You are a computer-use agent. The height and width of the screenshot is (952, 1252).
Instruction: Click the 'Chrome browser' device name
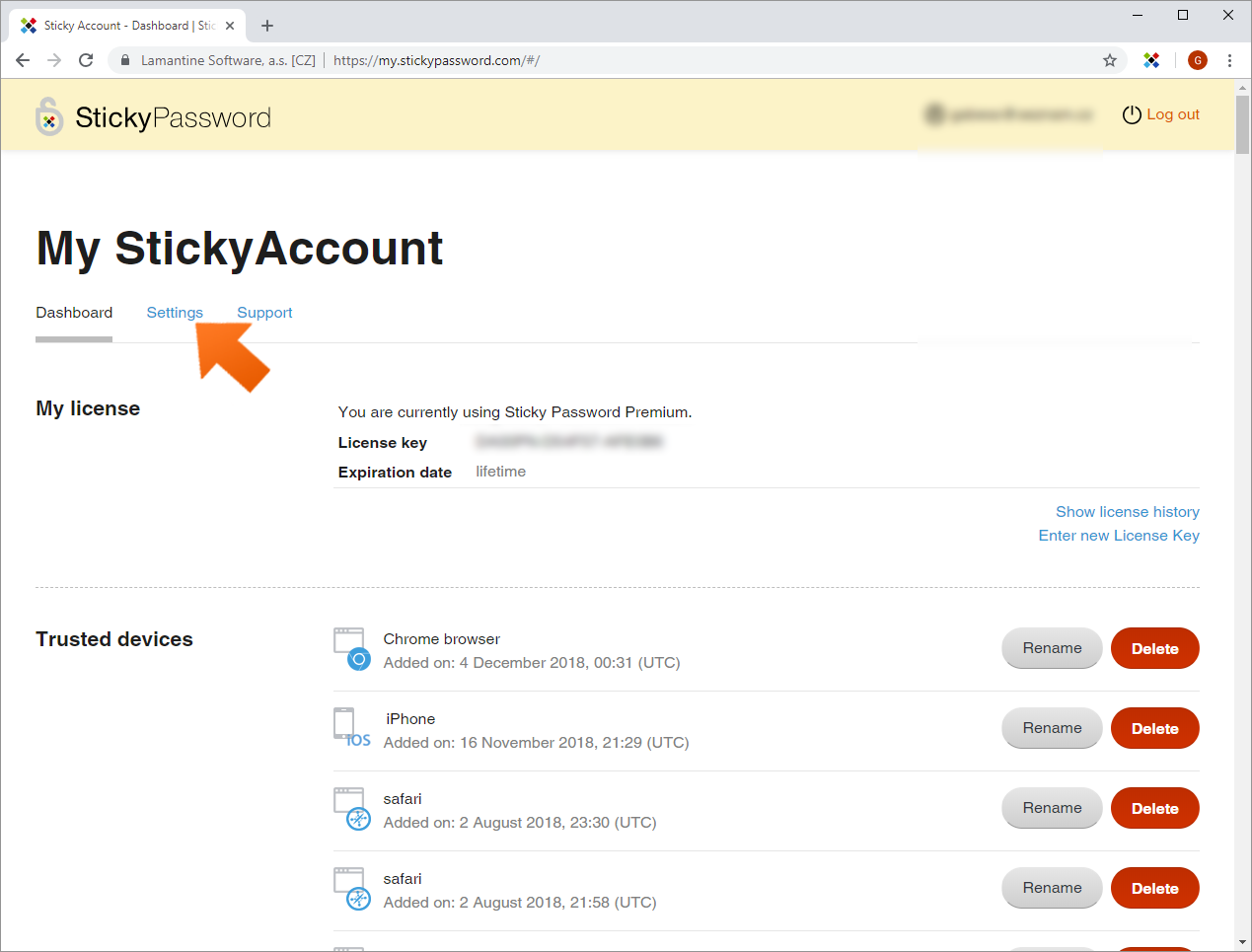click(442, 639)
